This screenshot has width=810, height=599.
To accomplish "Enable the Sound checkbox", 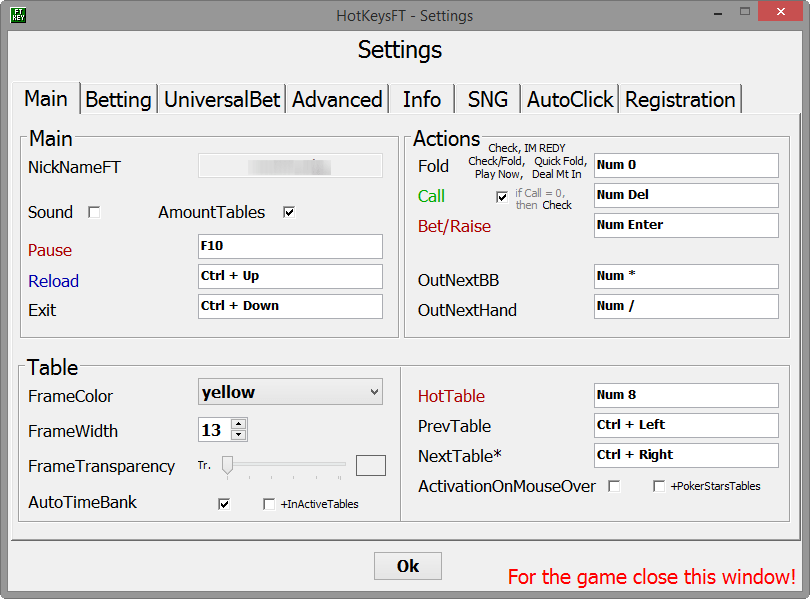I will [x=94, y=212].
